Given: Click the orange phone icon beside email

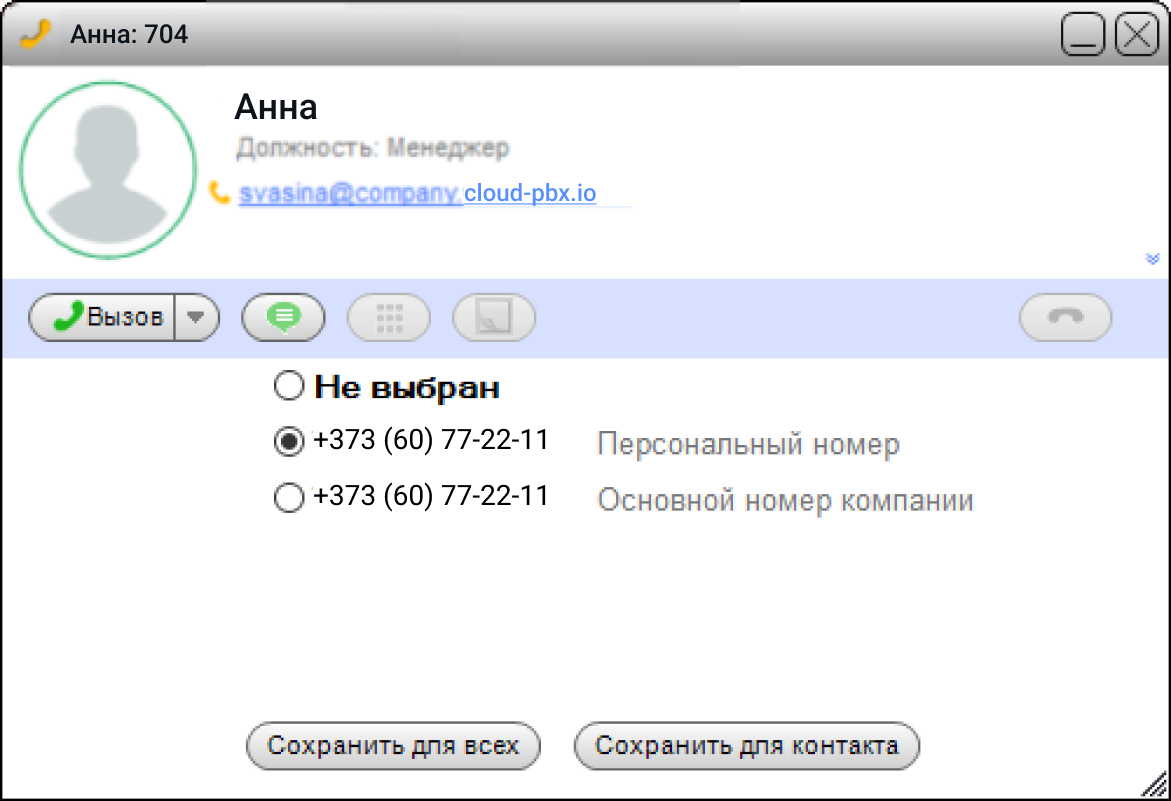Looking at the screenshot, I should coord(220,192).
